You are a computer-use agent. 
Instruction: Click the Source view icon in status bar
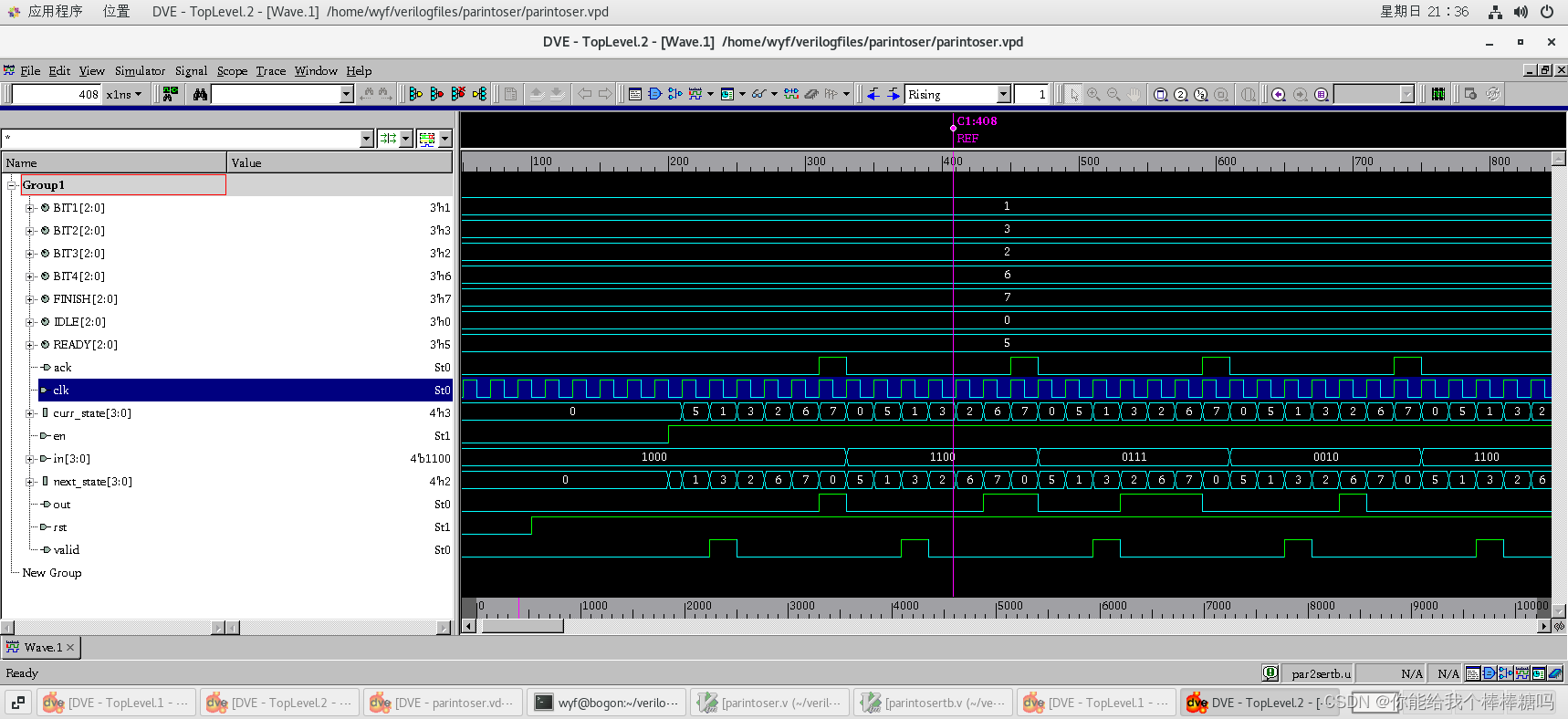click(1472, 673)
